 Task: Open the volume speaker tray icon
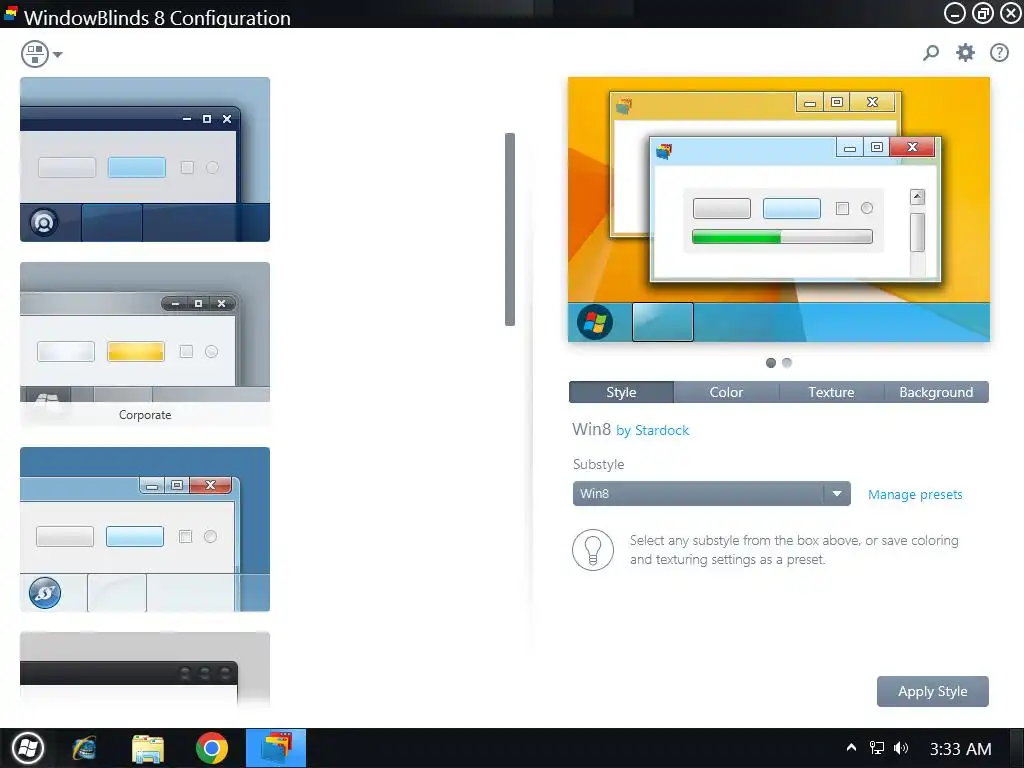[901, 748]
